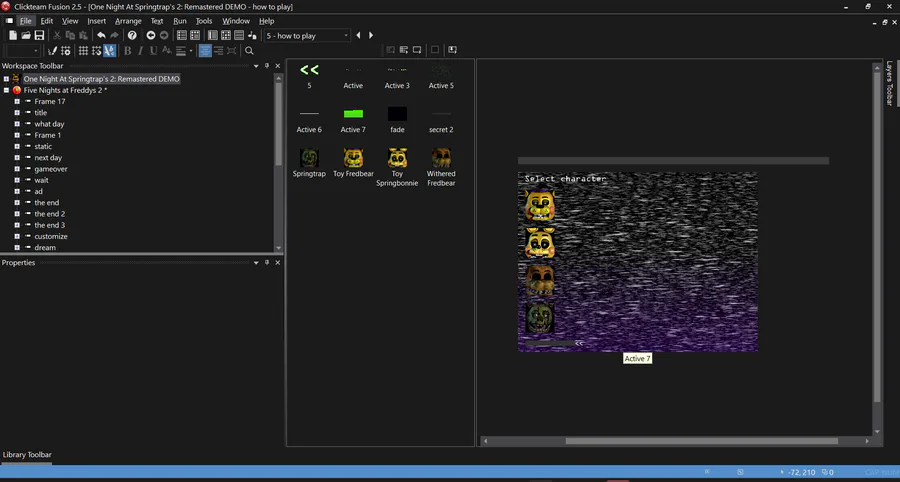
Task: Go forward with the right arrow circle icon
Action: tap(164, 36)
